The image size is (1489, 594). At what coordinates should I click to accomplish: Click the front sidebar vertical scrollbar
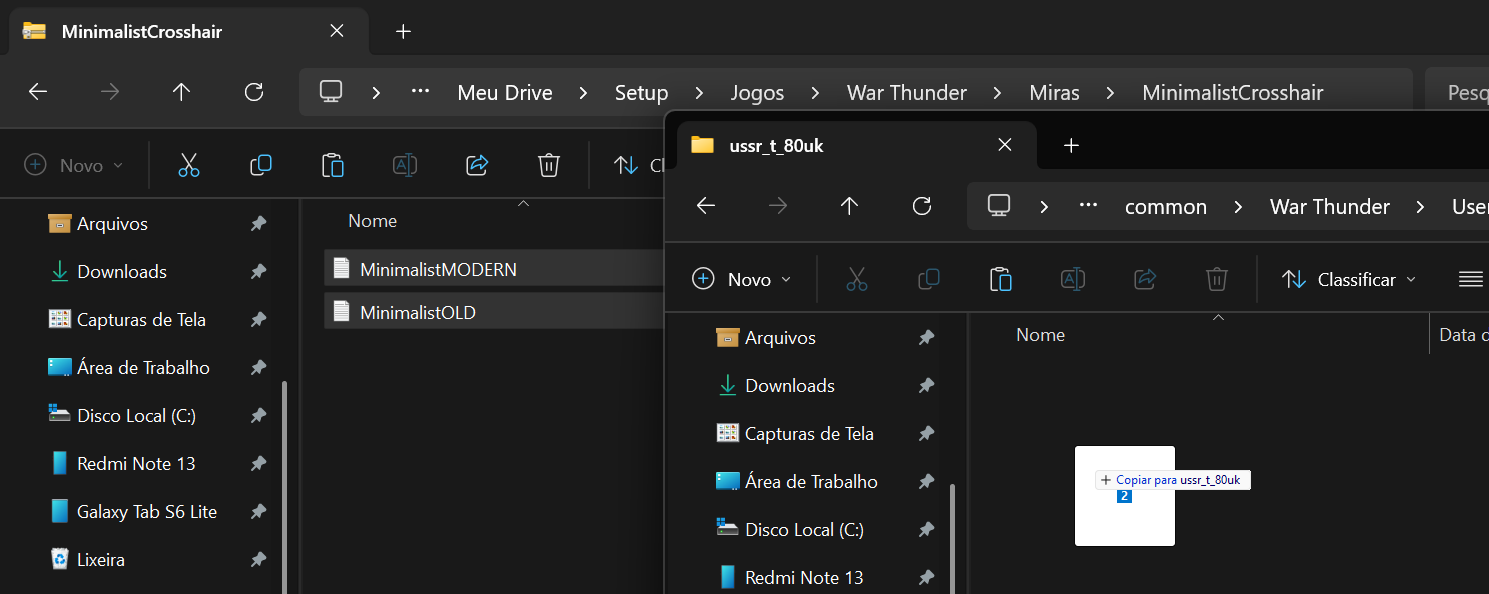[x=953, y=540]
